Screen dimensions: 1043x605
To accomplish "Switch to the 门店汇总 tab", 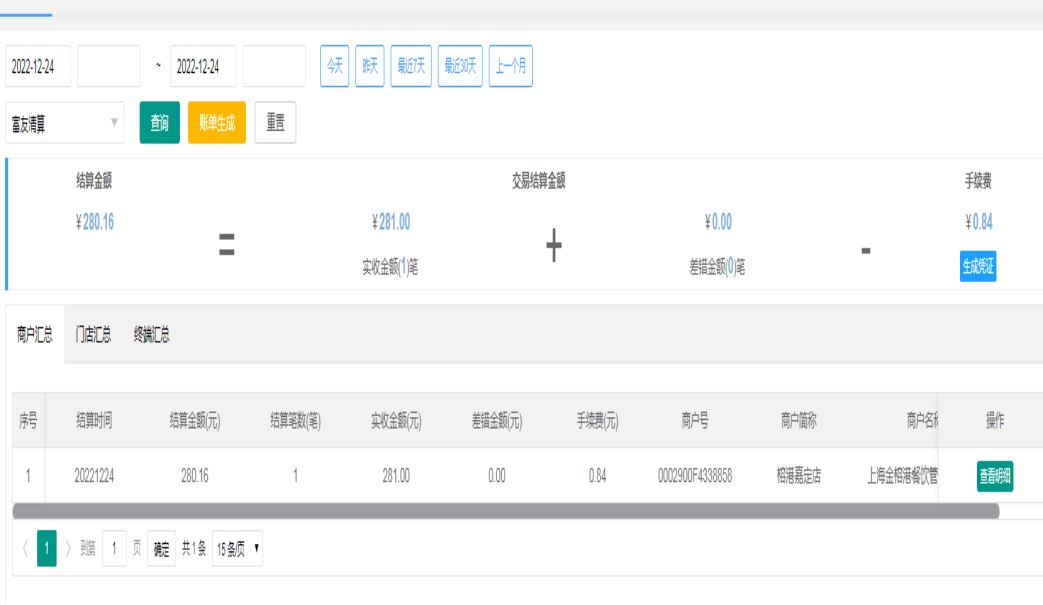I will (x=93, y=335).
